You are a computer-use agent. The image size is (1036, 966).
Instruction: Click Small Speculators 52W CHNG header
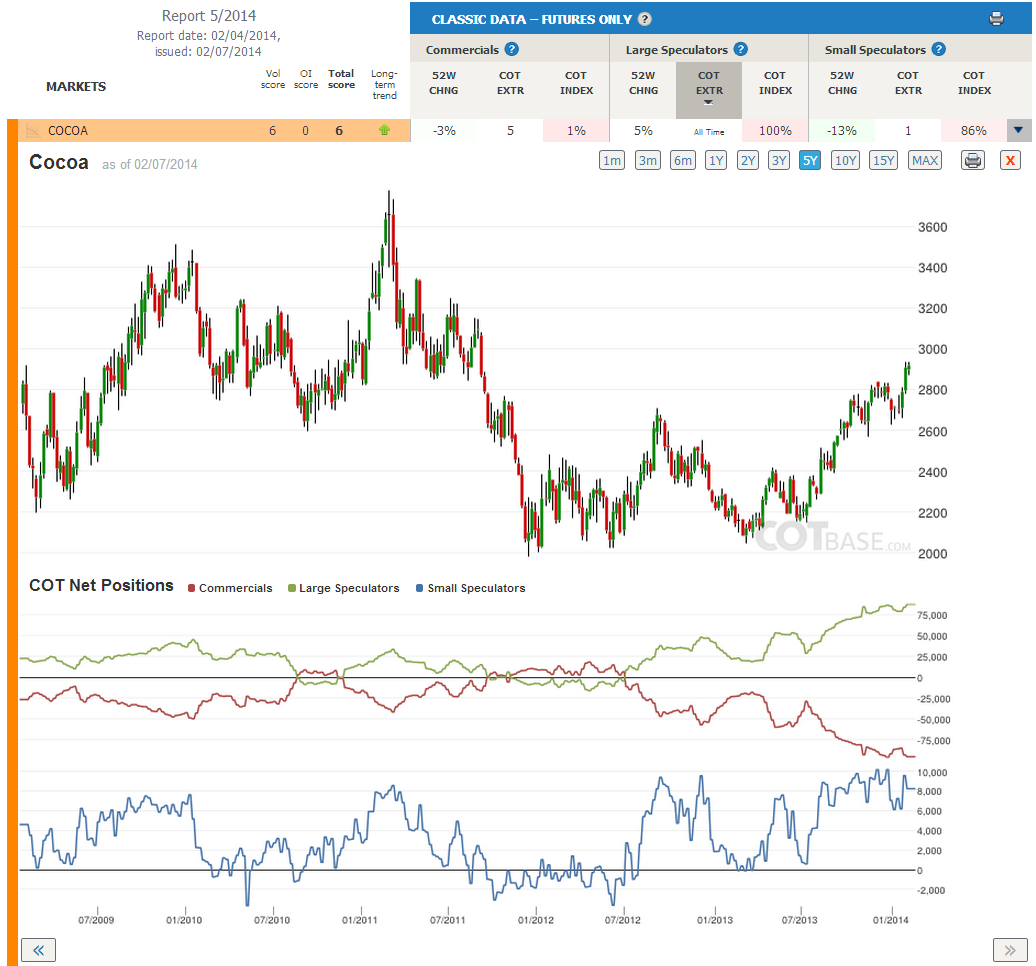pos(842,83)
